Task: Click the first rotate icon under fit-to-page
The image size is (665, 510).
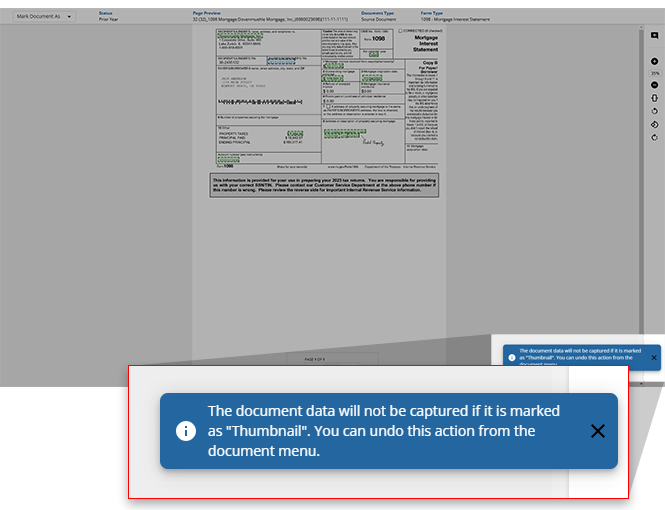Action: coord(654,111)
